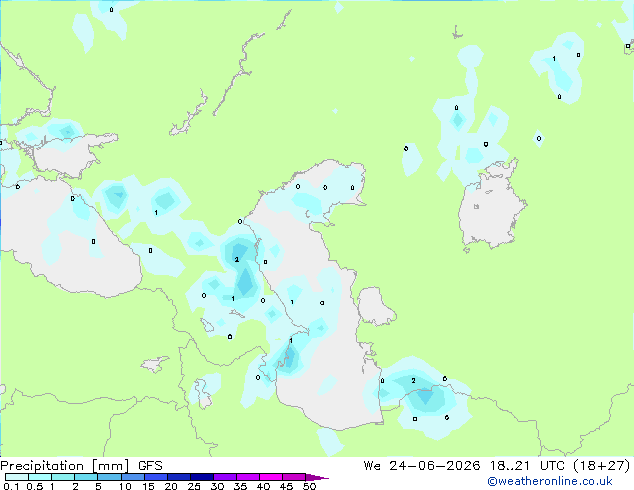Click the '25' legend scale label
634x490 pixels.
click(194, 486)
